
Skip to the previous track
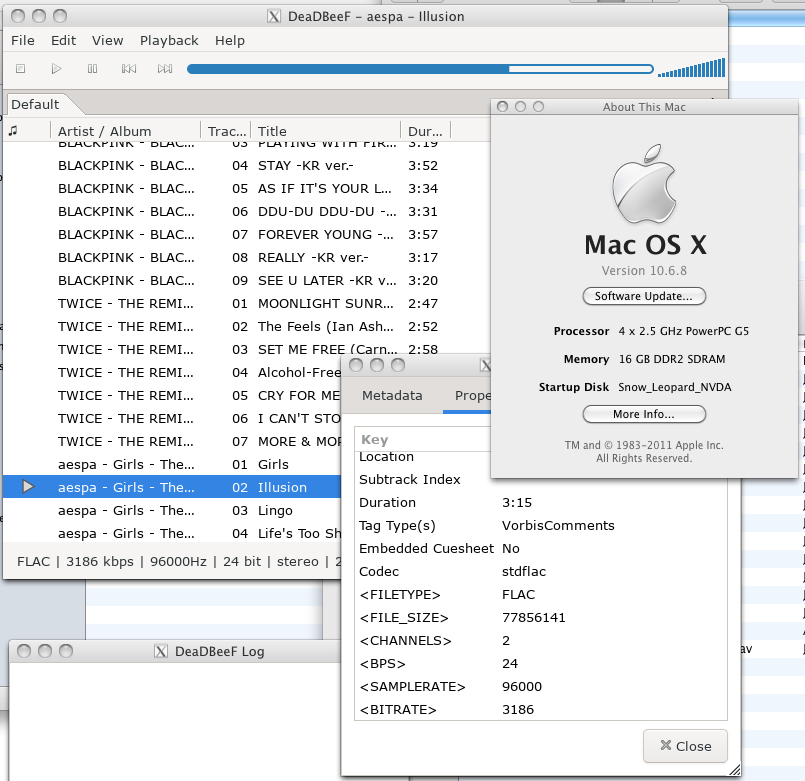click(128, 69)
